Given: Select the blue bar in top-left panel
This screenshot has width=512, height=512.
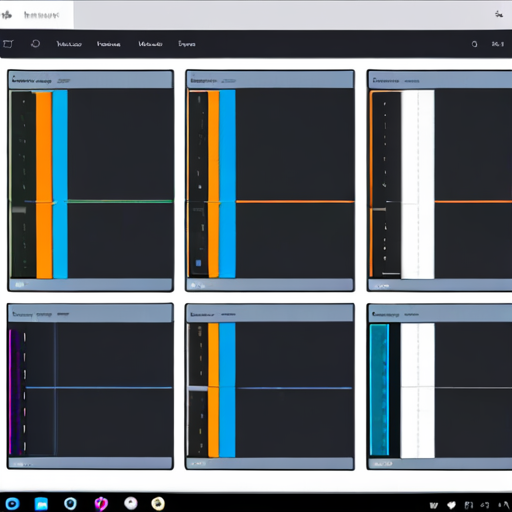Looking at the screenshot, I should coord(60,184).
